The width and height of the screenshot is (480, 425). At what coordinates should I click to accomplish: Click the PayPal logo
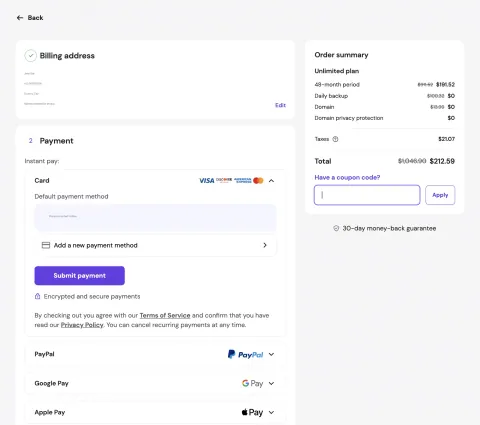pyautogui.click(x=245, y=354)
